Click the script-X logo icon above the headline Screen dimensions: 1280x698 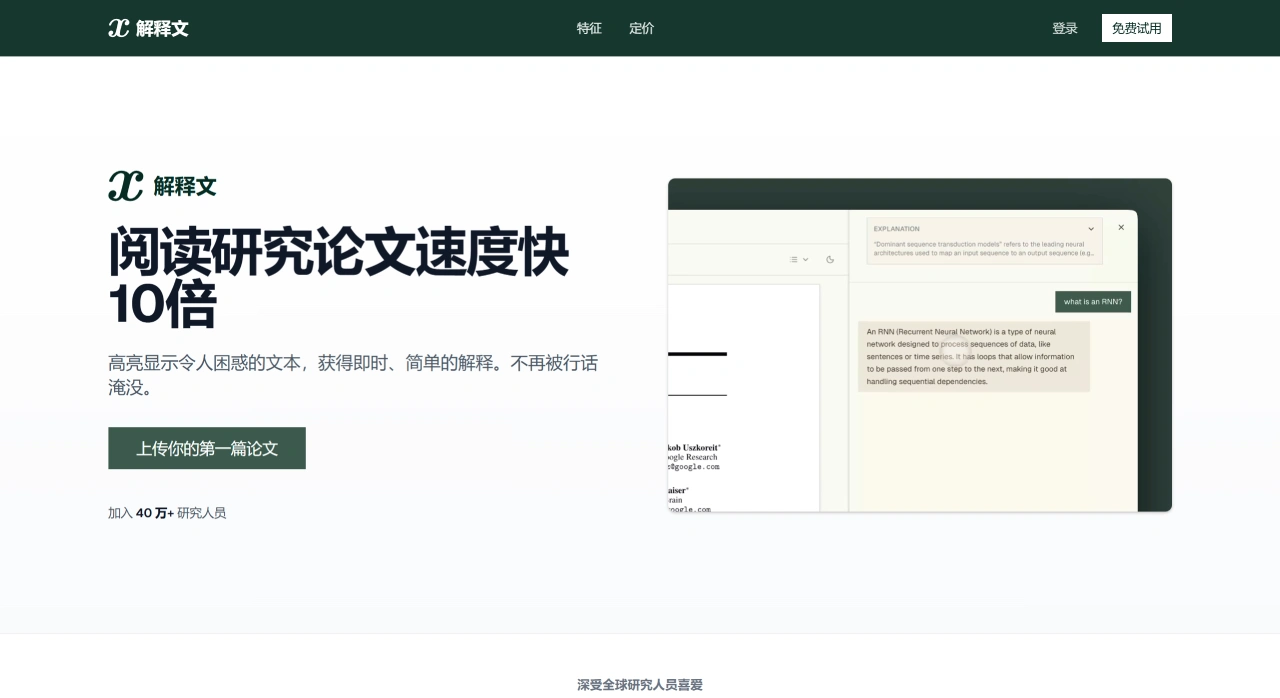tap(124, 186)
